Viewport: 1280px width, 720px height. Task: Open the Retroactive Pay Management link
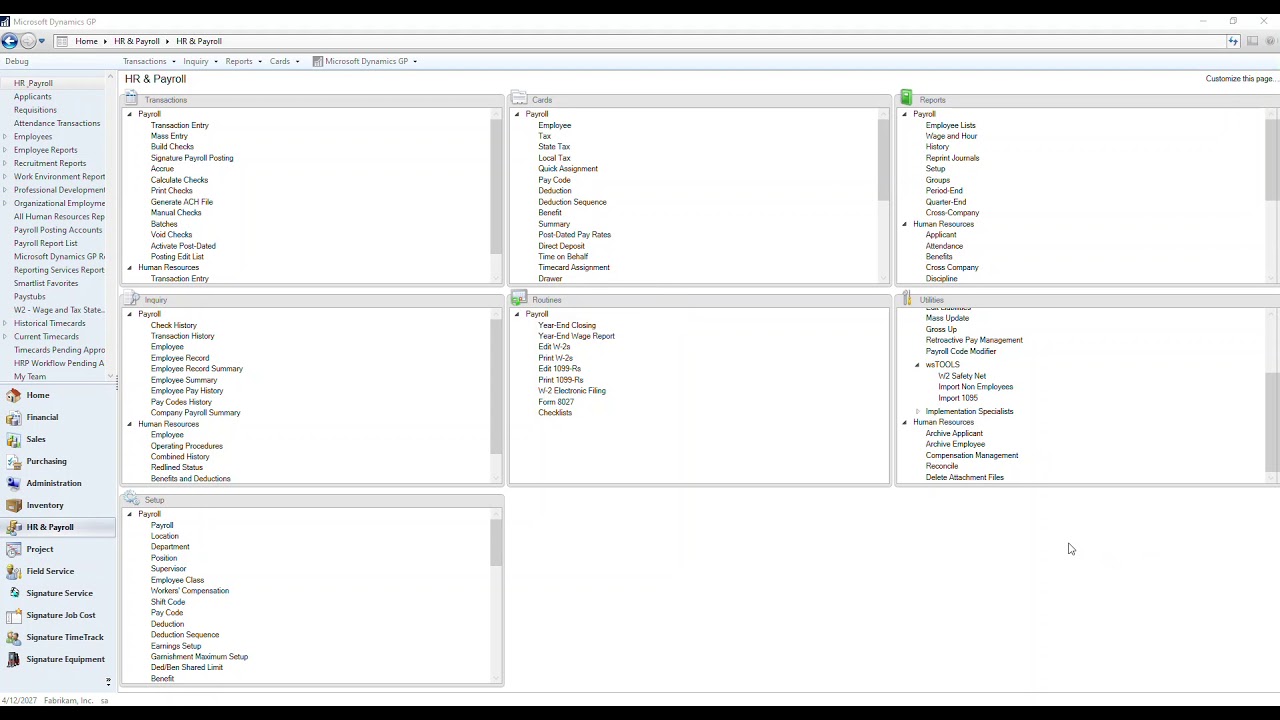974,340
